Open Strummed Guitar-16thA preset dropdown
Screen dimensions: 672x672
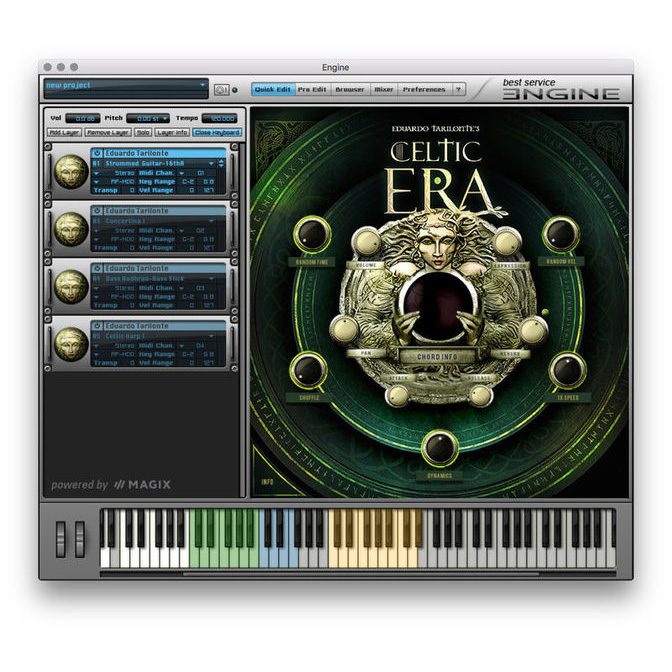point(211,164)
